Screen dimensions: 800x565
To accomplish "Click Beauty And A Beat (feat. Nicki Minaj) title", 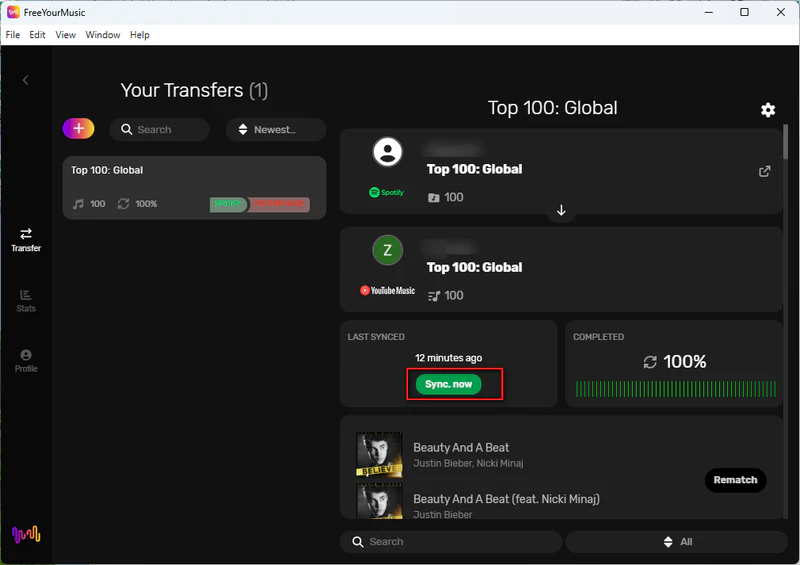I will (507, 499).
